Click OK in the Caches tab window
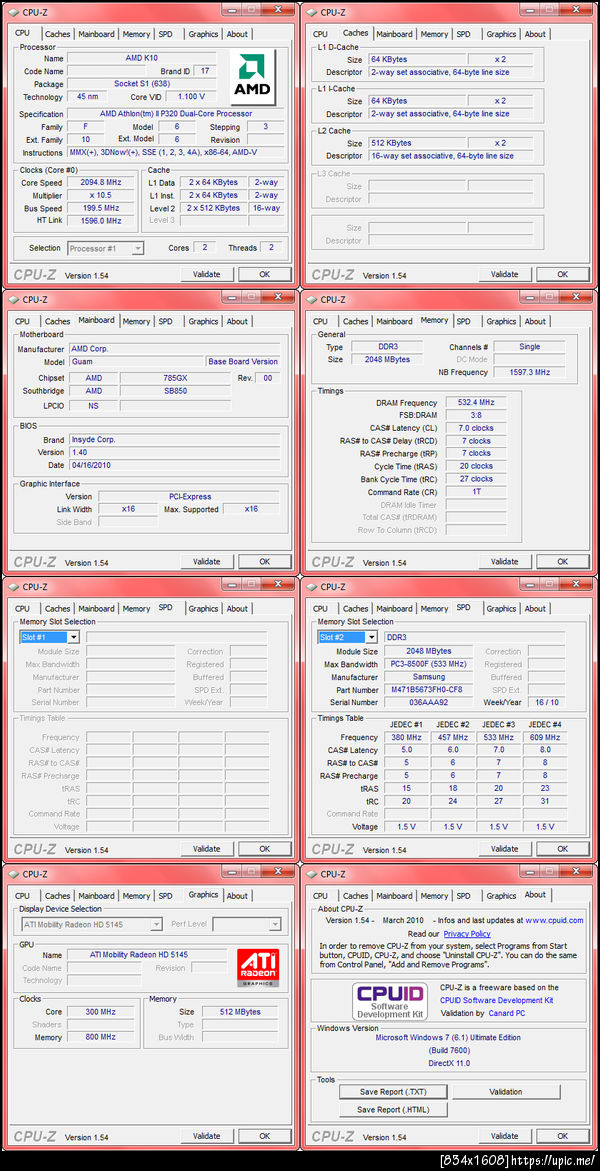This screenshot has width=600, height=1171. [x=563, y=274]
